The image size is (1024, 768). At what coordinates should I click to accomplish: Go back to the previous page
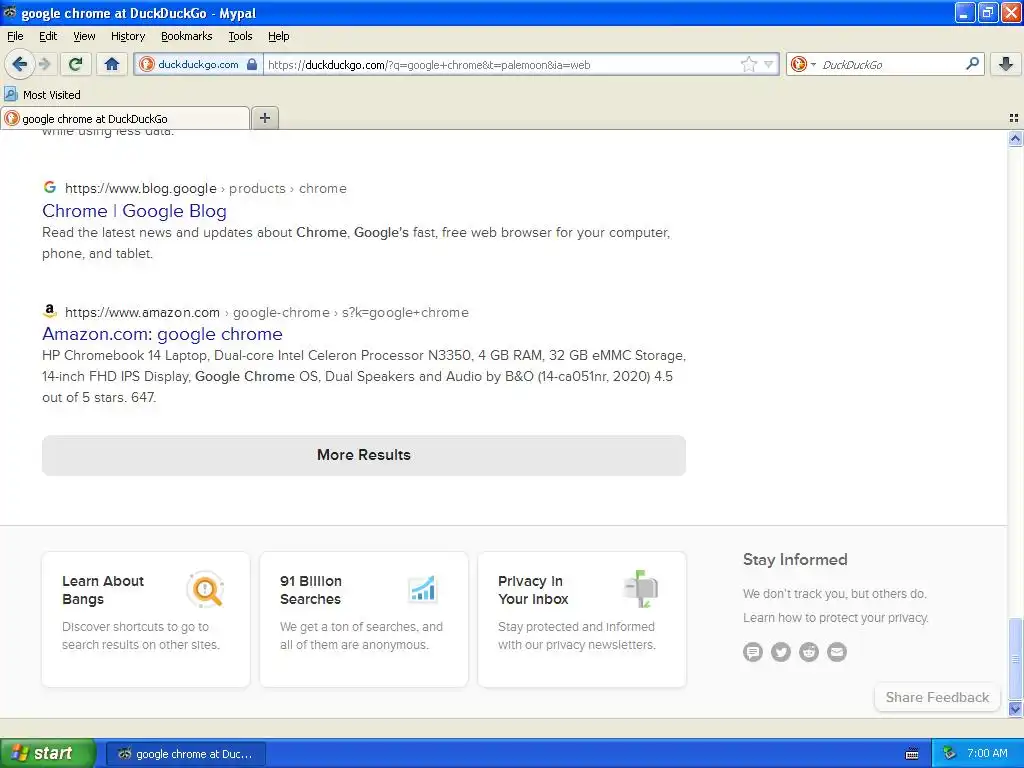[x=20, y=64]
